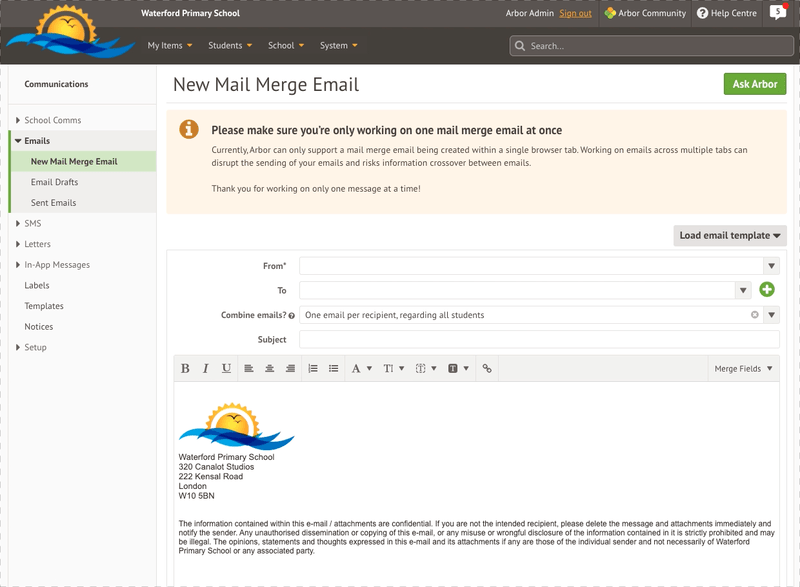This screenshot has width=800, height=587.
Task: Expand the Load email template dropdown
Action: coord(730,236)
